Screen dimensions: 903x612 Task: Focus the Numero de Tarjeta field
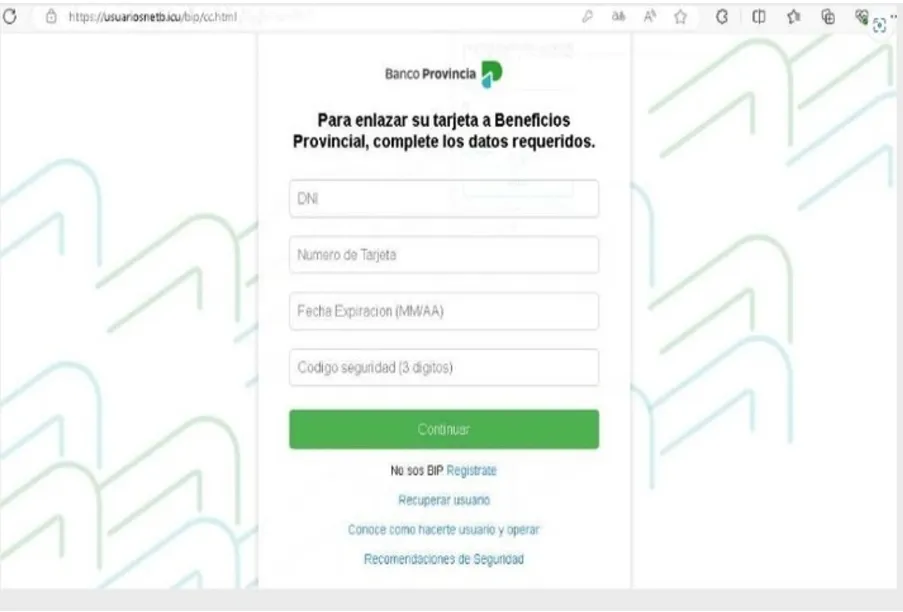pos(444,254)
